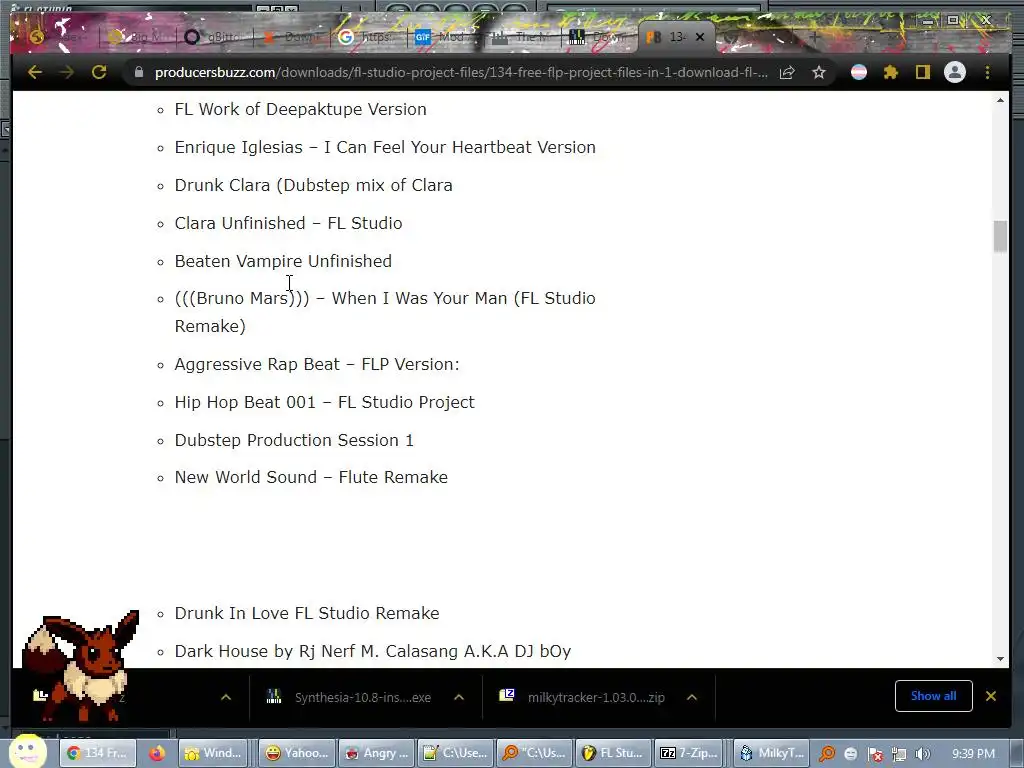
Task: Switch to the 'Big M' browser tab
Action: 136,37
